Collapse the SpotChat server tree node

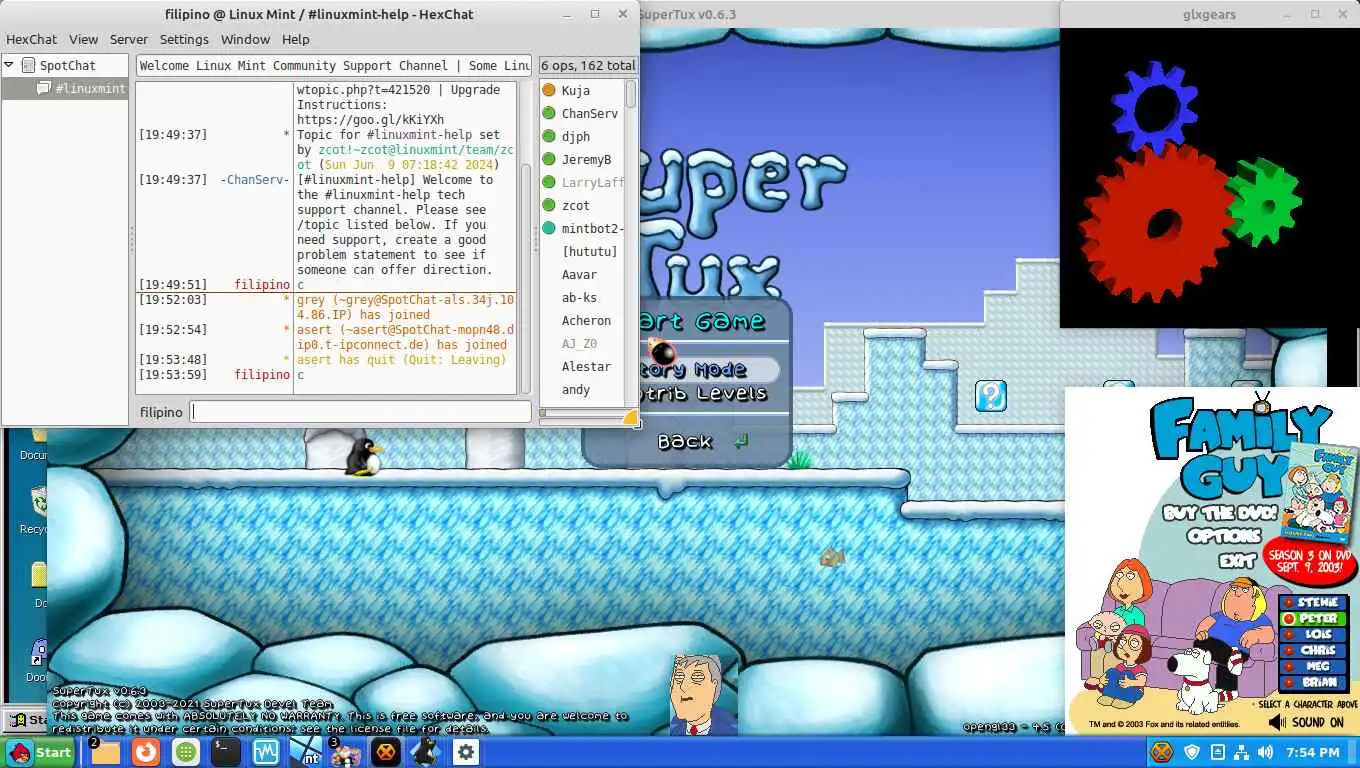[x=9, y=65]
